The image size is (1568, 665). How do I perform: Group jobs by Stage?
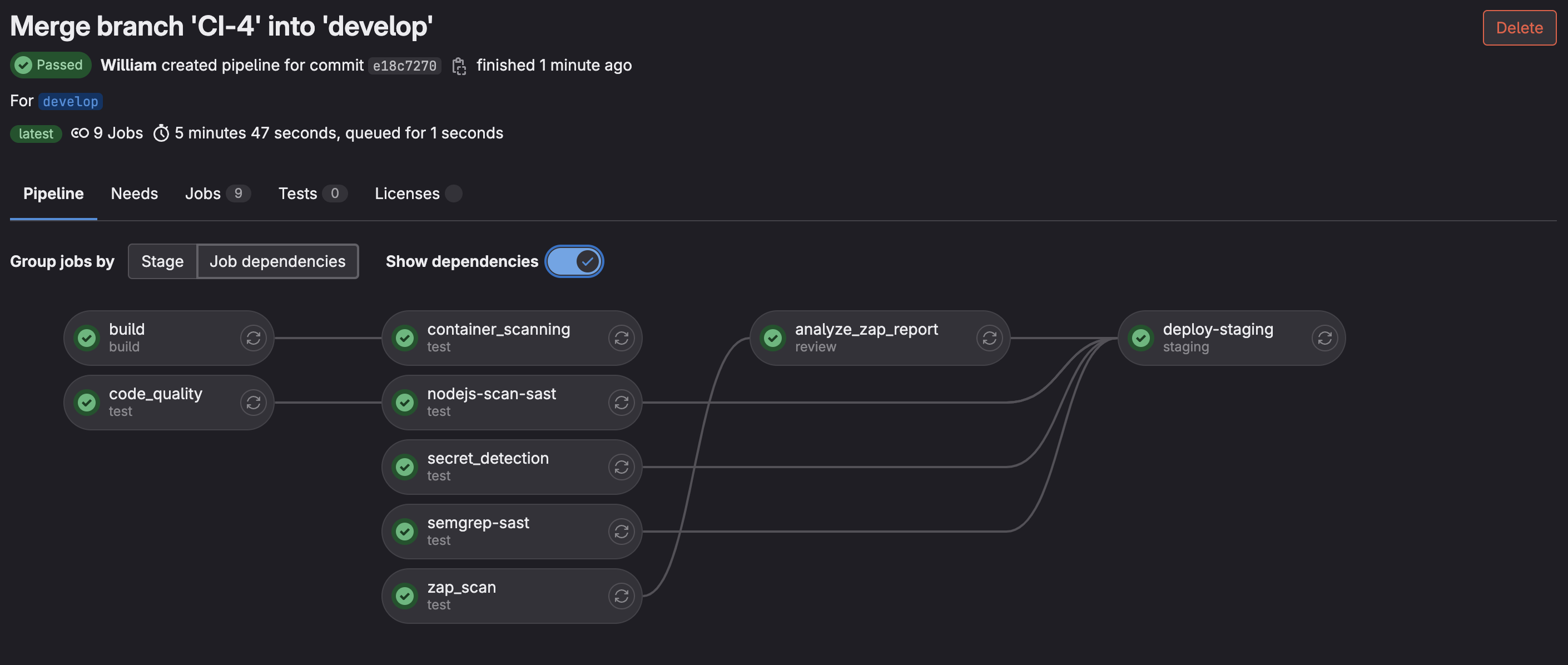[x=162, y=261]
